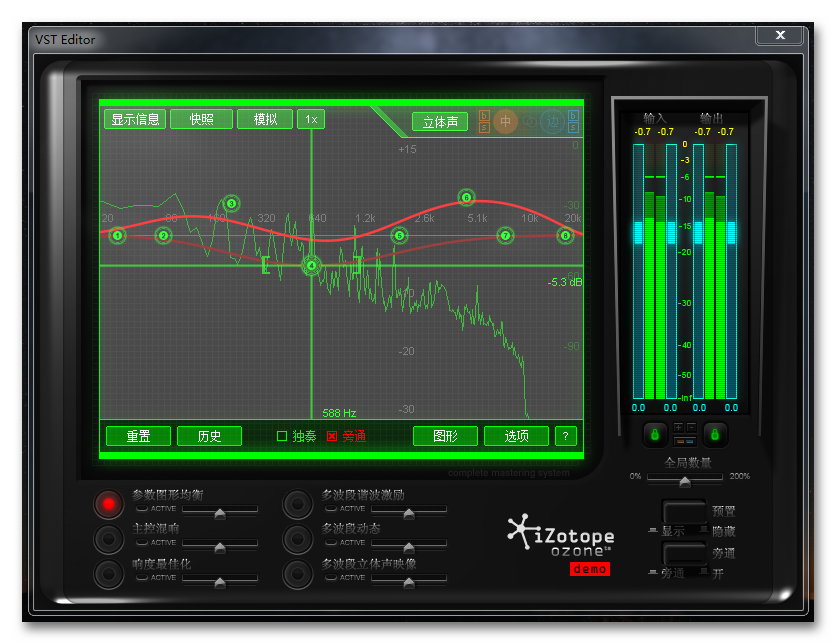836x644 pixels.
Task: Select the 响度最佳化 module button
Action: [108, 574]
